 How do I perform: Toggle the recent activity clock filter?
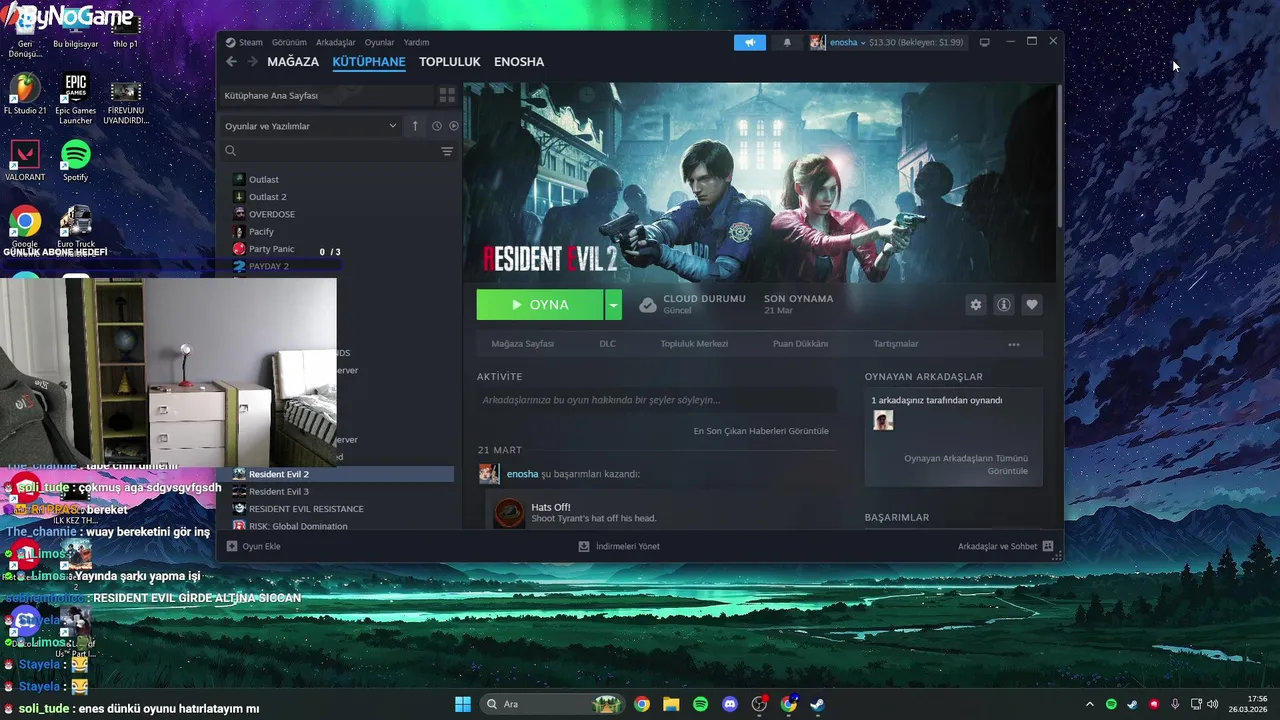tap(437, 126)
